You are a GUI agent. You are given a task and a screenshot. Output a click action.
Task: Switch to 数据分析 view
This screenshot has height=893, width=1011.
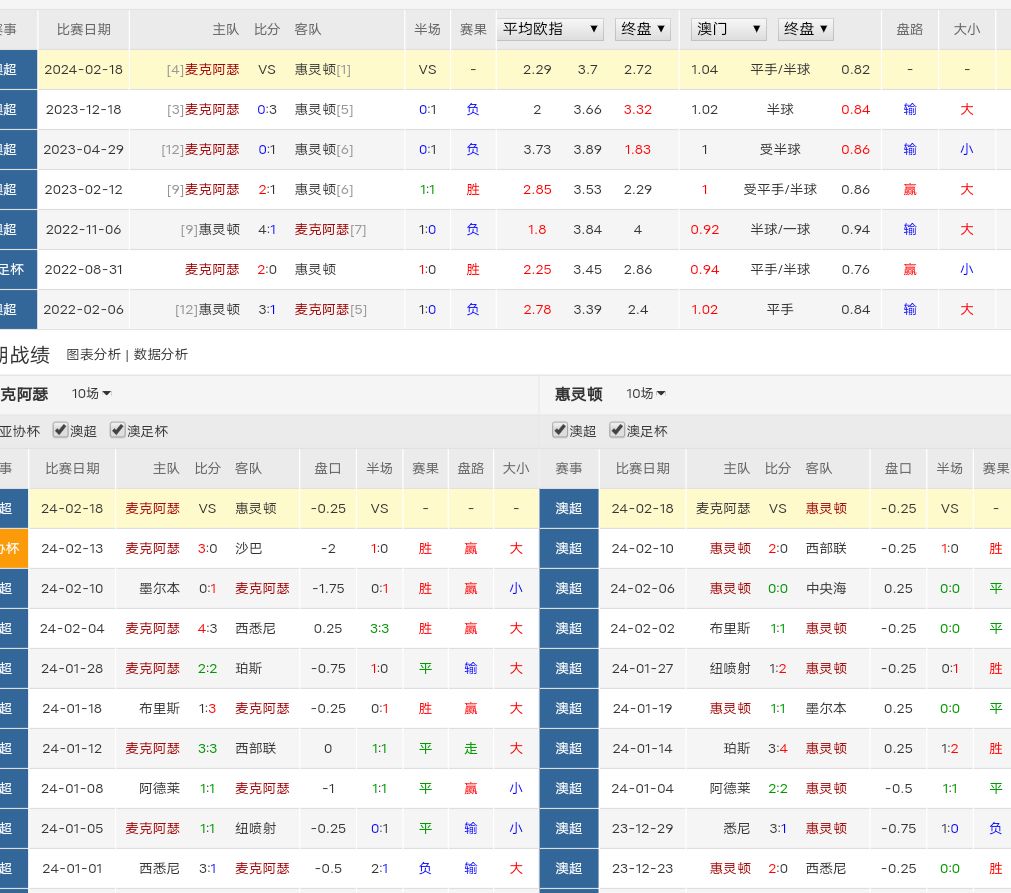160,354
